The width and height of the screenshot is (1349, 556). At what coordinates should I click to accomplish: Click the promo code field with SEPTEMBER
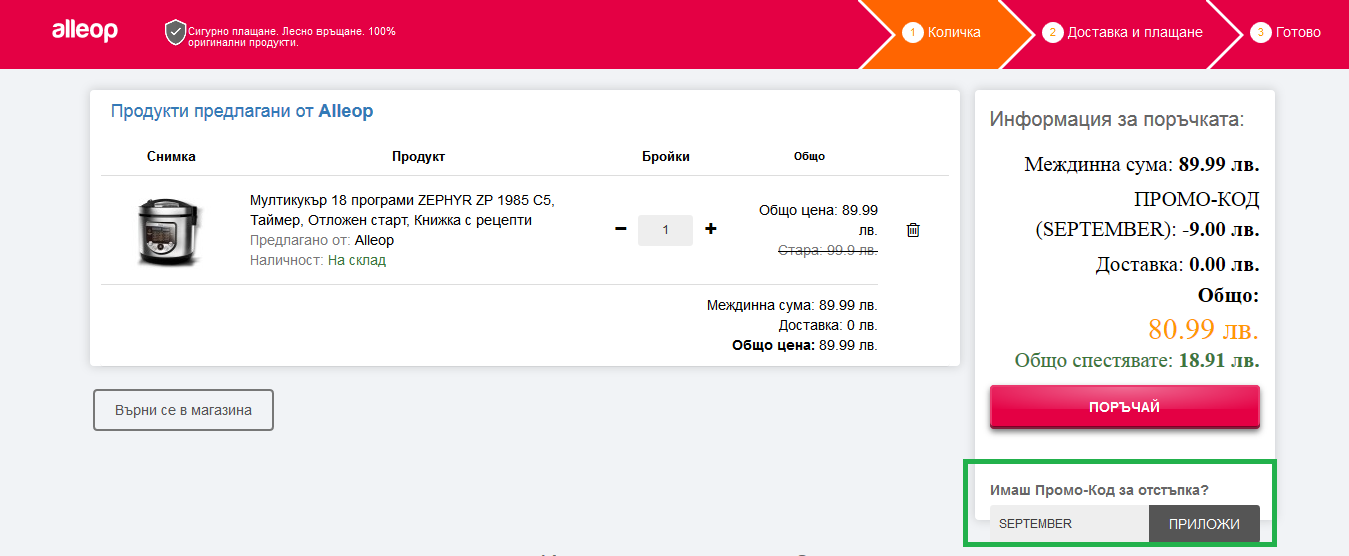(x=1068, y=524)
